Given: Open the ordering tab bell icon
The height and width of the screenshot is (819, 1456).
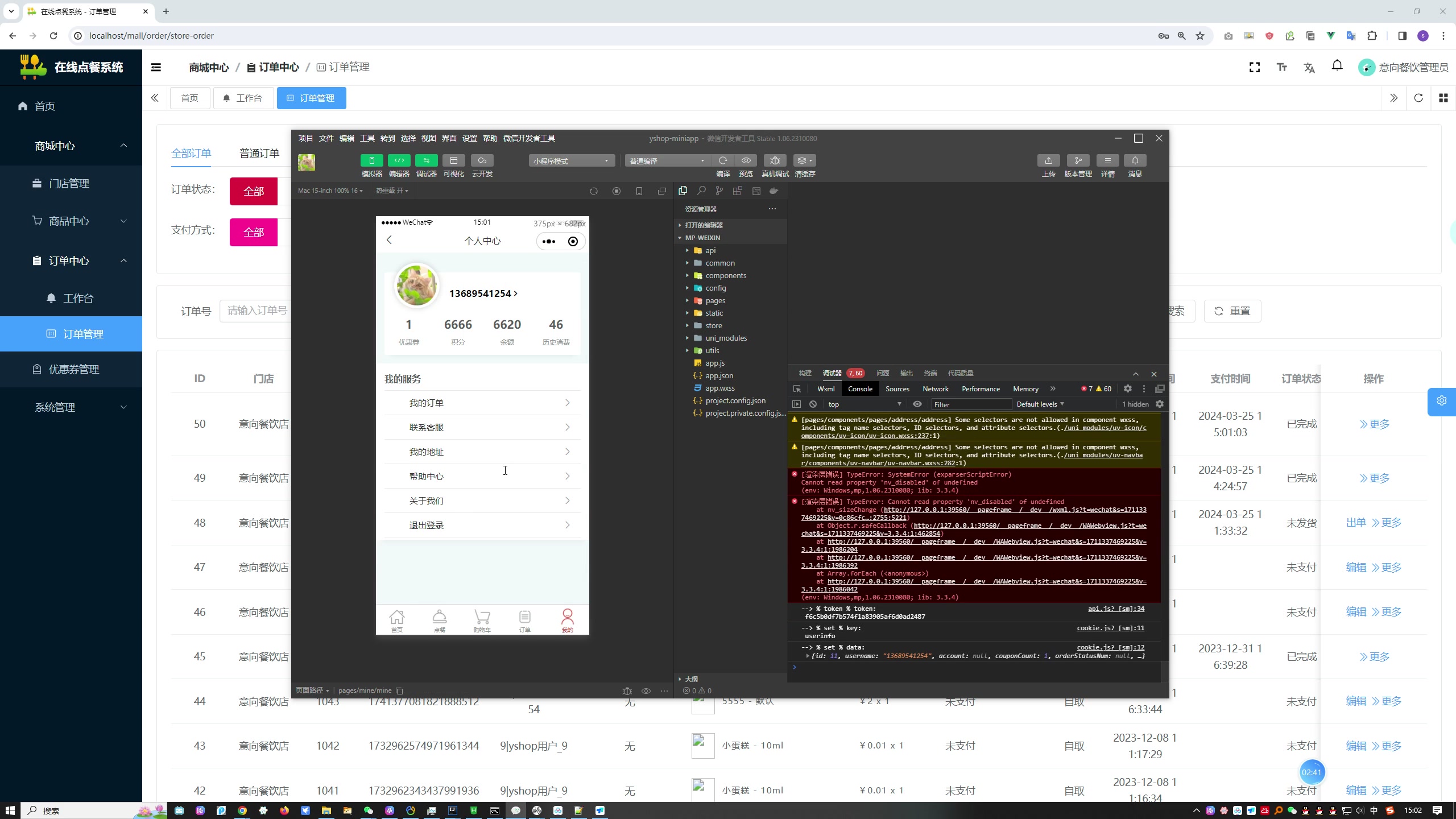Looking at the screenshot, I should pyautogui.click(x=440, y=621).
